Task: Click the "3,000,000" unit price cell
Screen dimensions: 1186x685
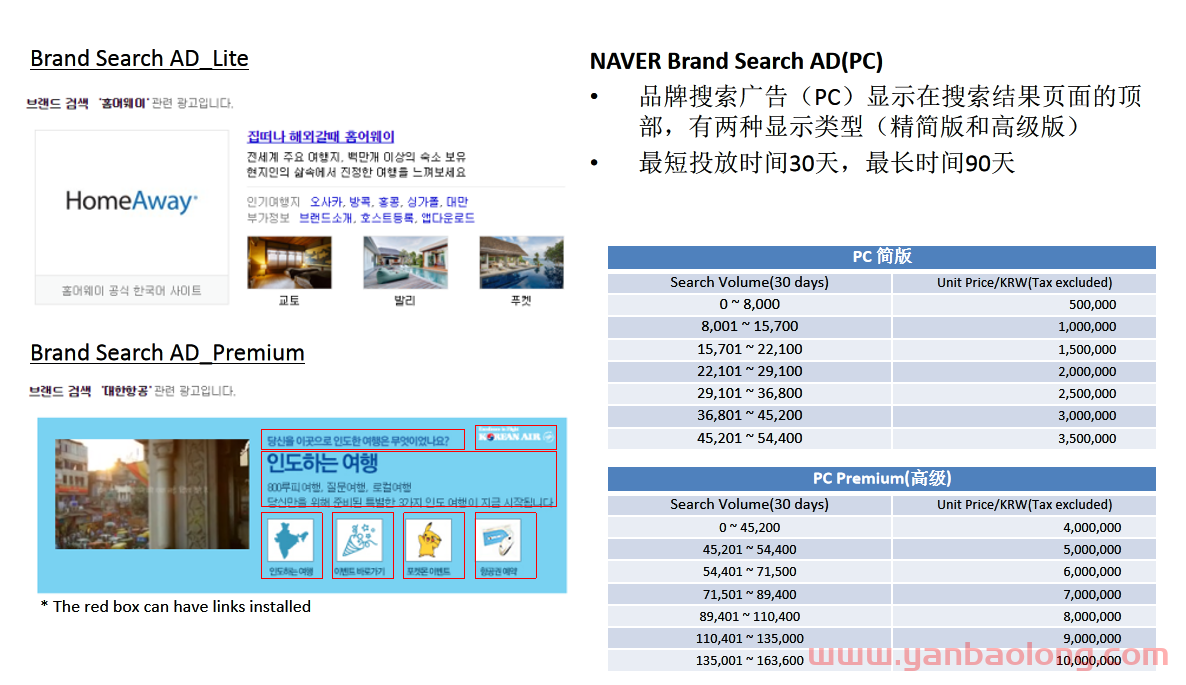Action: pos(1024,415)
